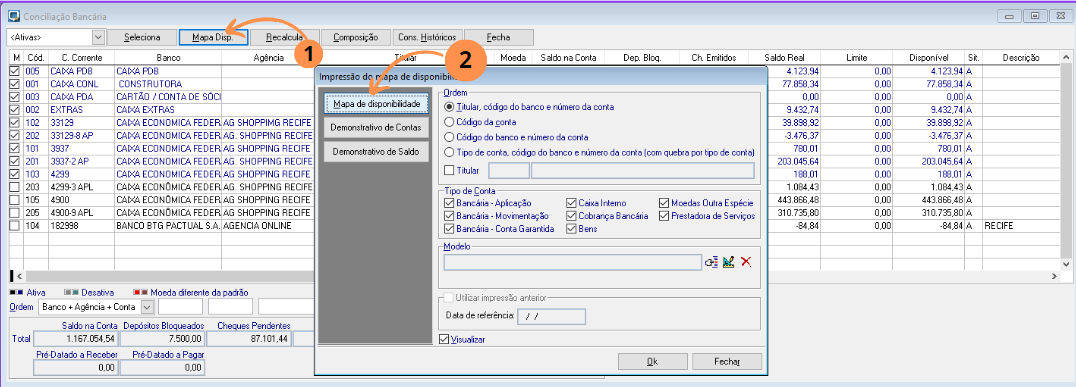This screenshot has width=1076, height=387.
Task: Click the Composição button
Action: (356, 37)
